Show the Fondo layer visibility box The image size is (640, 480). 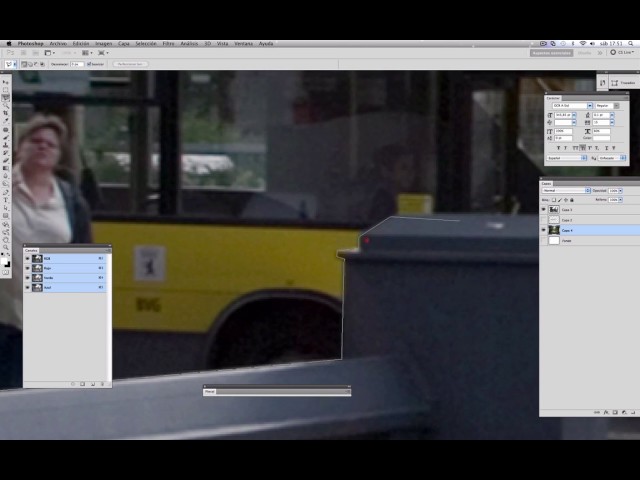[x=543, y=241]
